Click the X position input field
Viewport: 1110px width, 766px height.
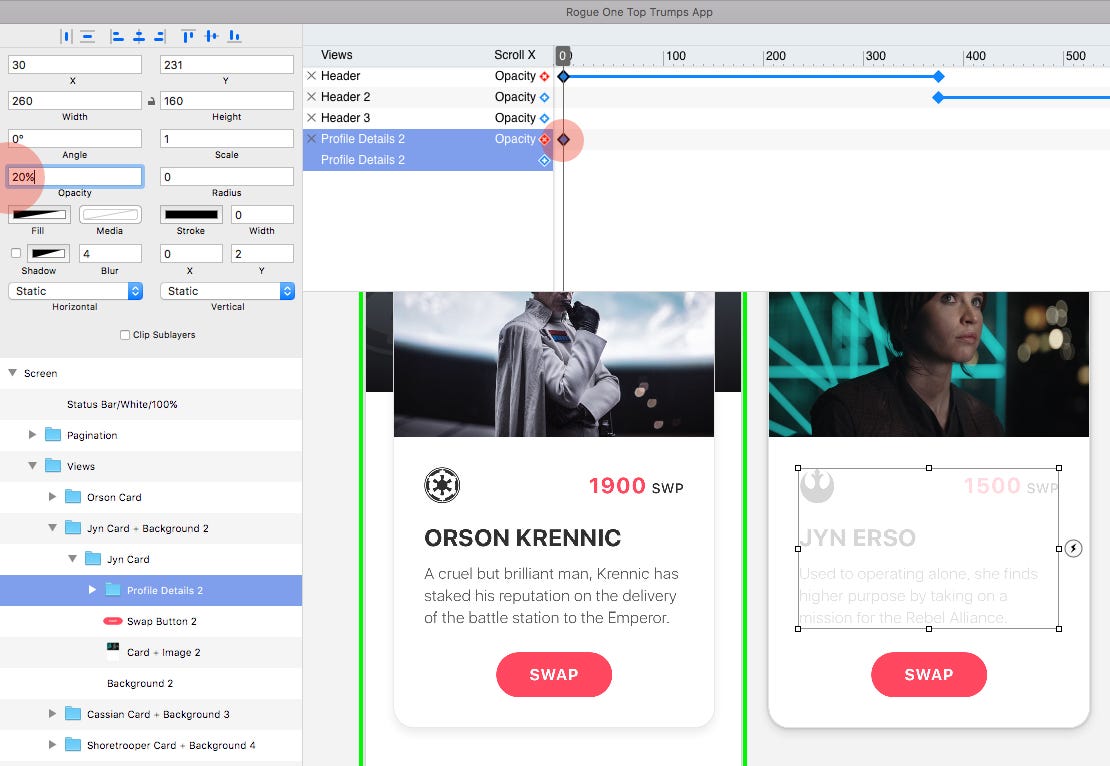click(x=75, y=65)
